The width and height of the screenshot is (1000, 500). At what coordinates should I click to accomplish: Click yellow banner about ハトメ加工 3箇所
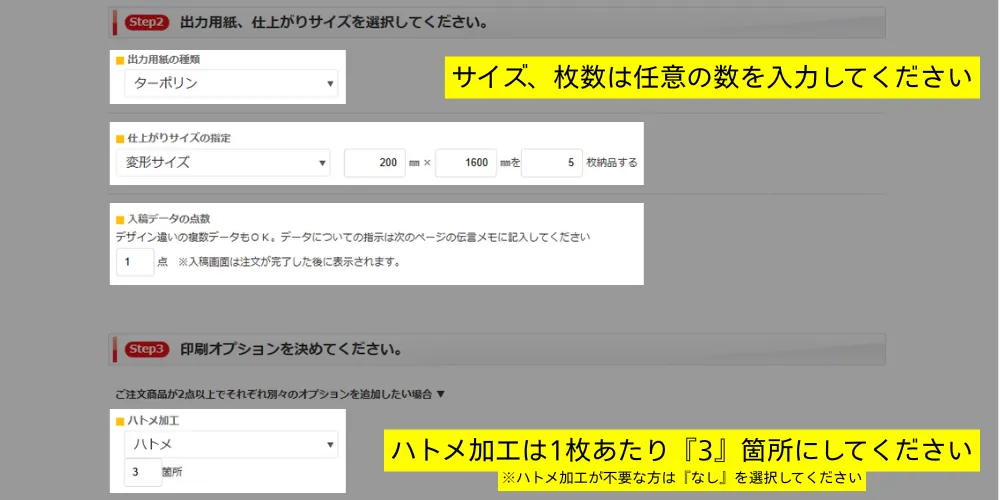[679, 450]
